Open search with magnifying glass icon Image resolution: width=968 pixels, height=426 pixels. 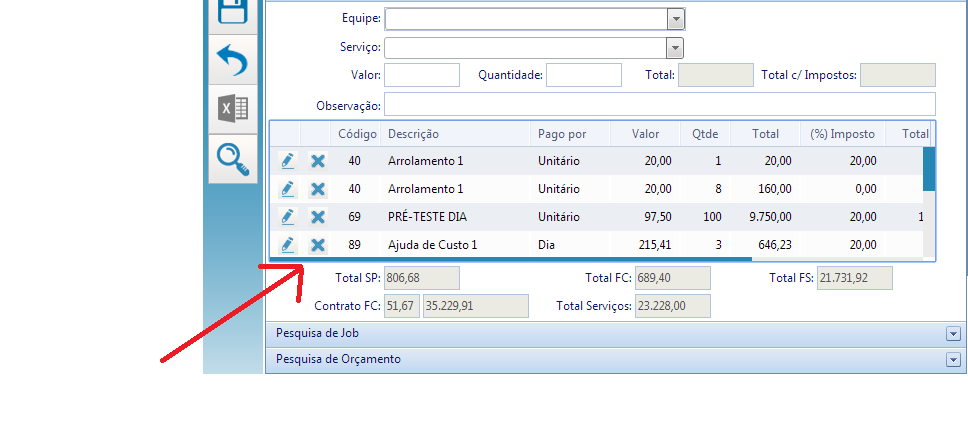click(233, 159)
